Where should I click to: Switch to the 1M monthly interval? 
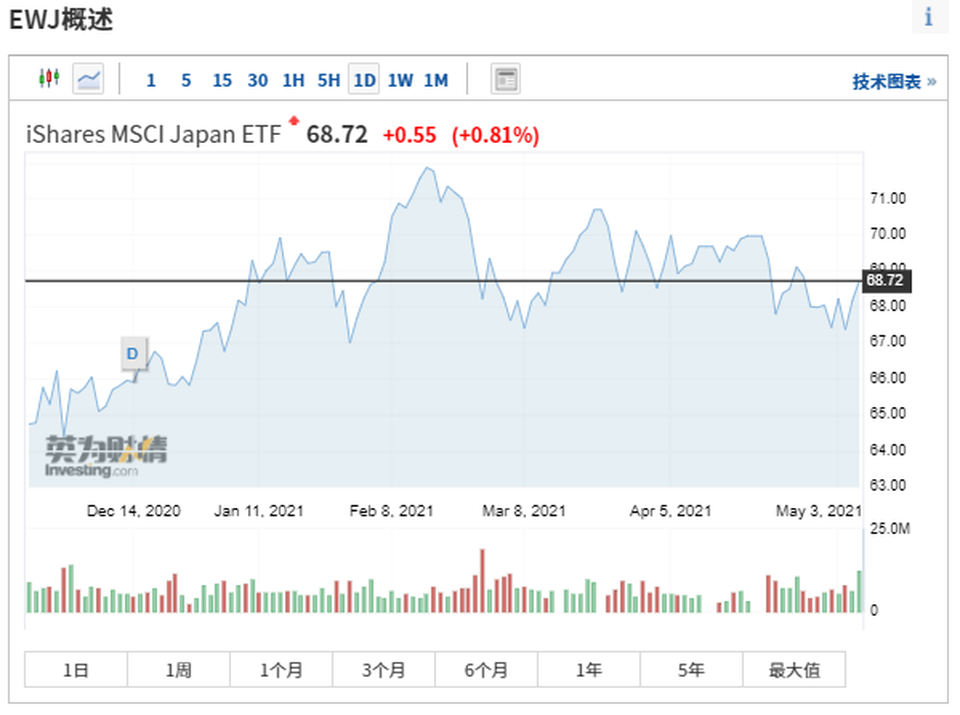pyautogui.click(x=436, y=80)
